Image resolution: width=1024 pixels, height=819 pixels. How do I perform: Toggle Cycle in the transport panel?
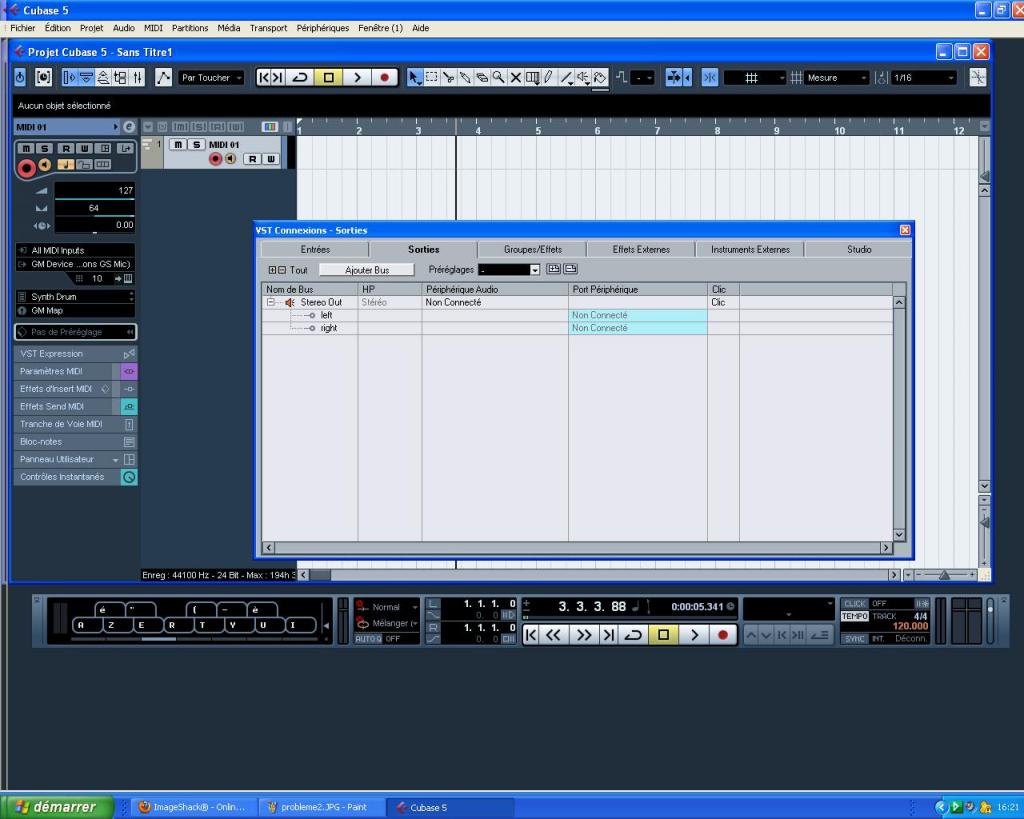[633, 635]
